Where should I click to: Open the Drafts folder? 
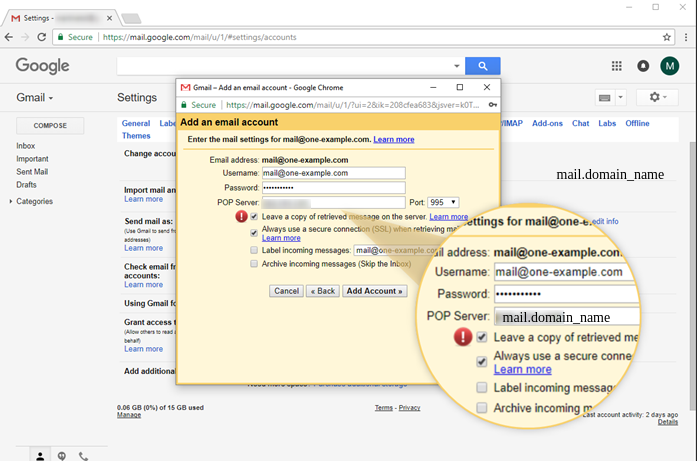pyautogui.click(x=26, y=184)
